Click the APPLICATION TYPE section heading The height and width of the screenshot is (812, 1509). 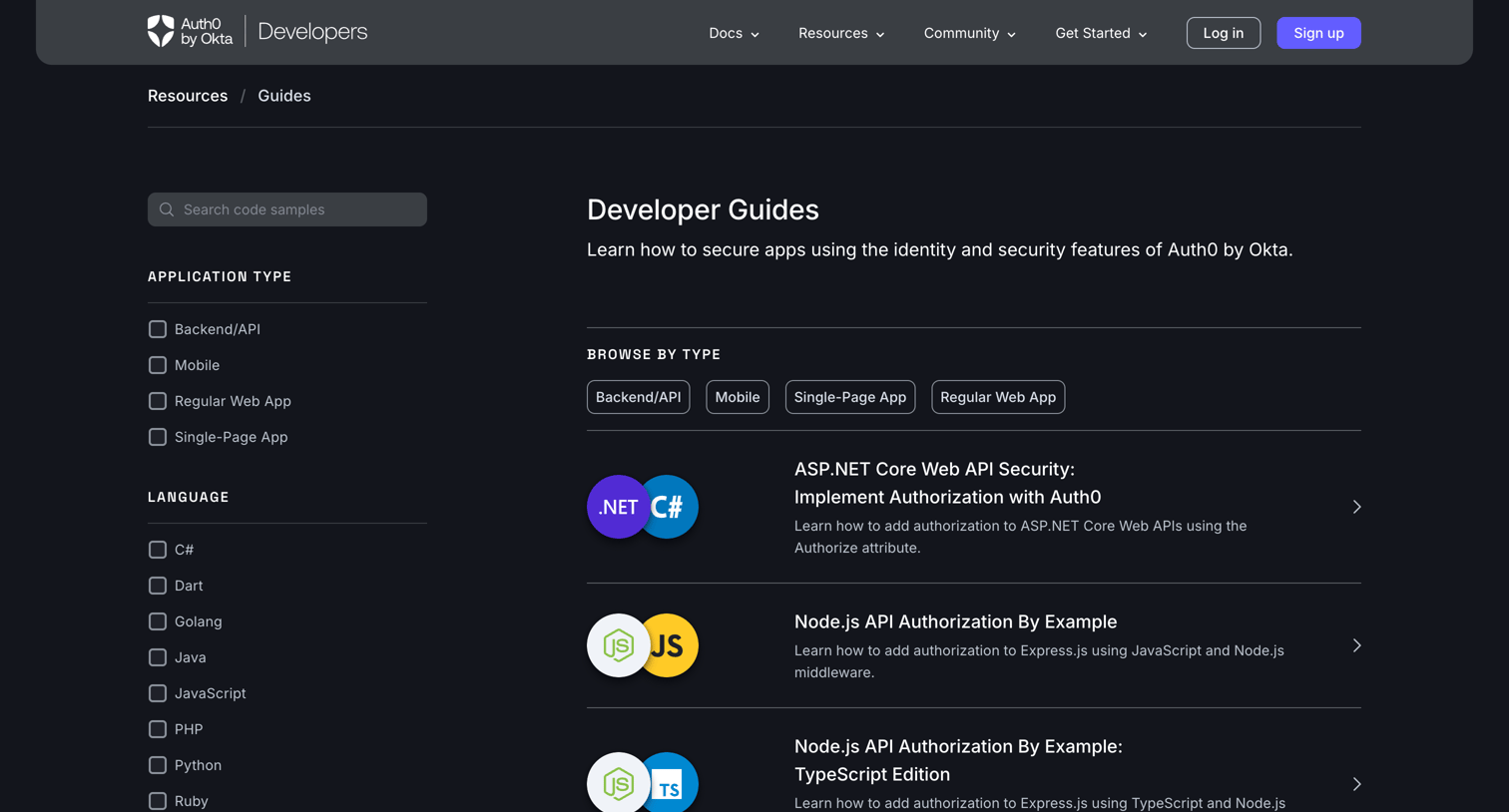point(220,276)
